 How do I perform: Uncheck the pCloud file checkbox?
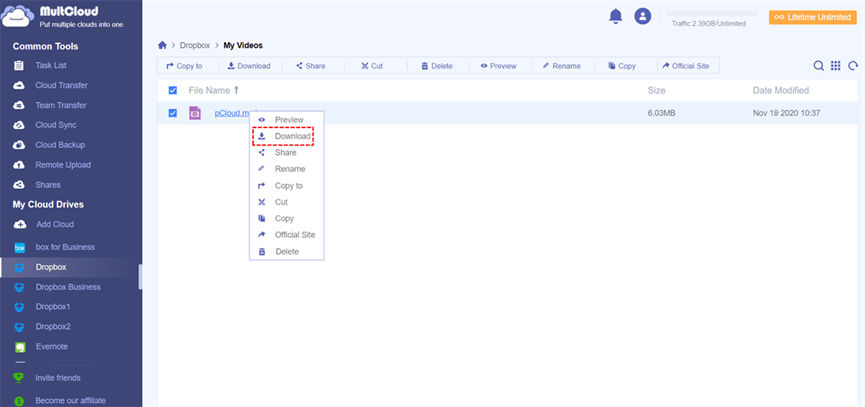[x=173, y=113]
